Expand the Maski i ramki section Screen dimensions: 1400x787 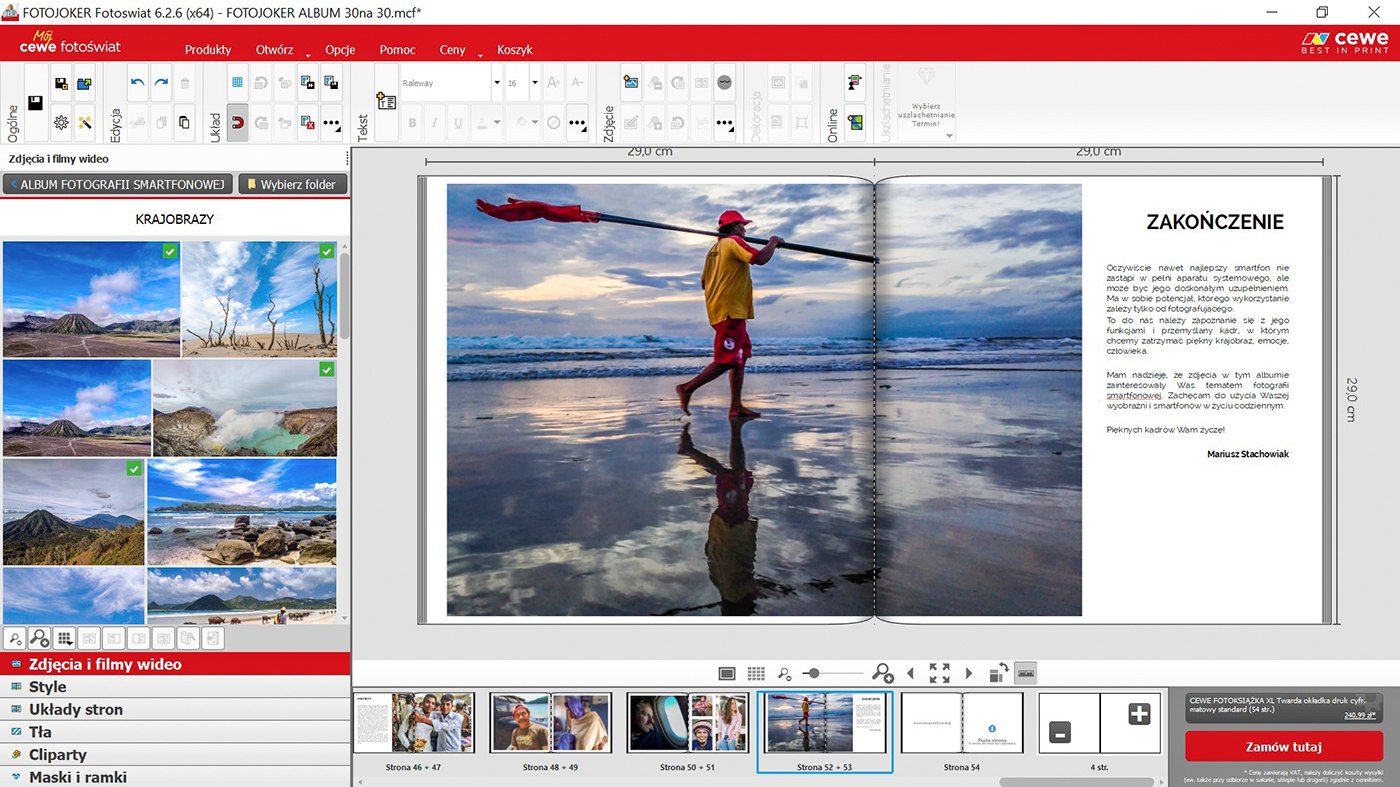[x=175, y=777]
